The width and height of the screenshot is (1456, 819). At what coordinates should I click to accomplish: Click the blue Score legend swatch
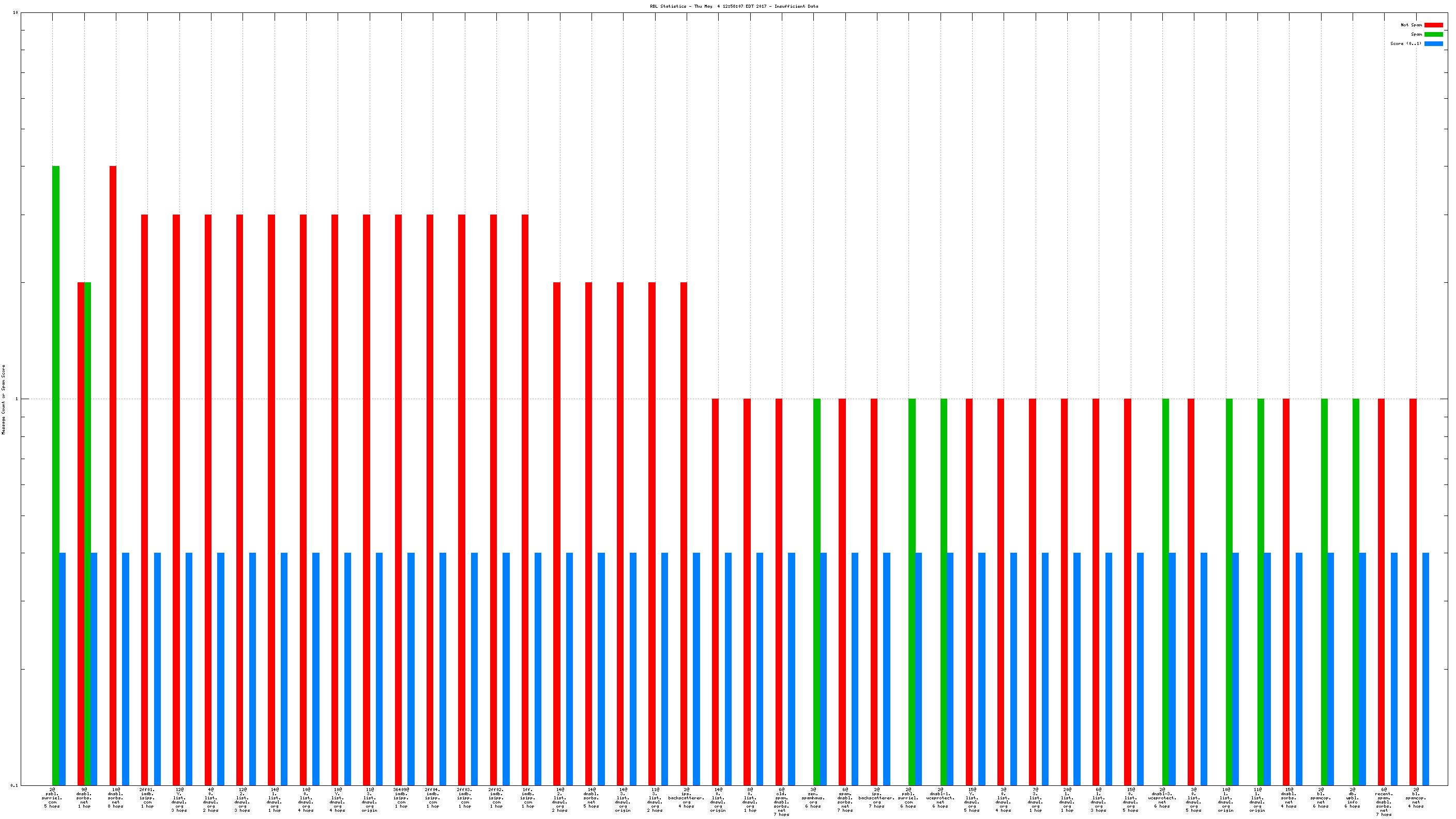point(1433,43)
